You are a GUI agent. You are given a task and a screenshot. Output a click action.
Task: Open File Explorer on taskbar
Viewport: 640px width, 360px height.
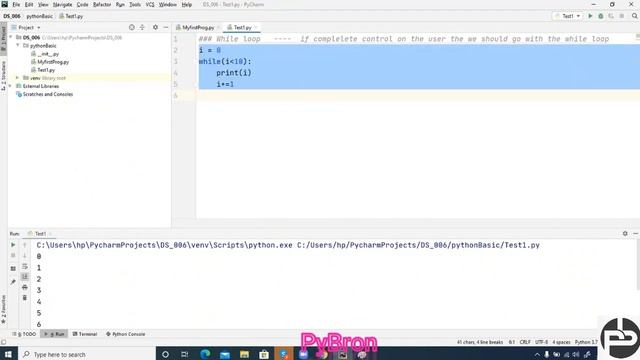244,354
